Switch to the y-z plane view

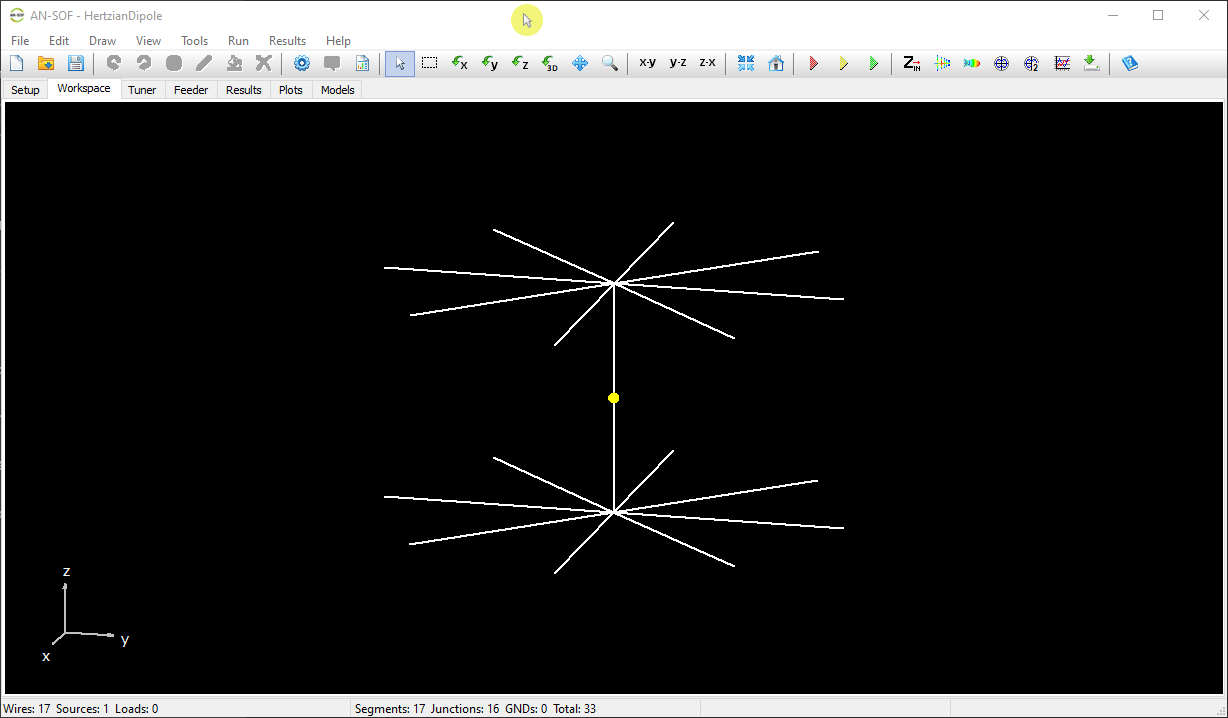click(677, 63)
